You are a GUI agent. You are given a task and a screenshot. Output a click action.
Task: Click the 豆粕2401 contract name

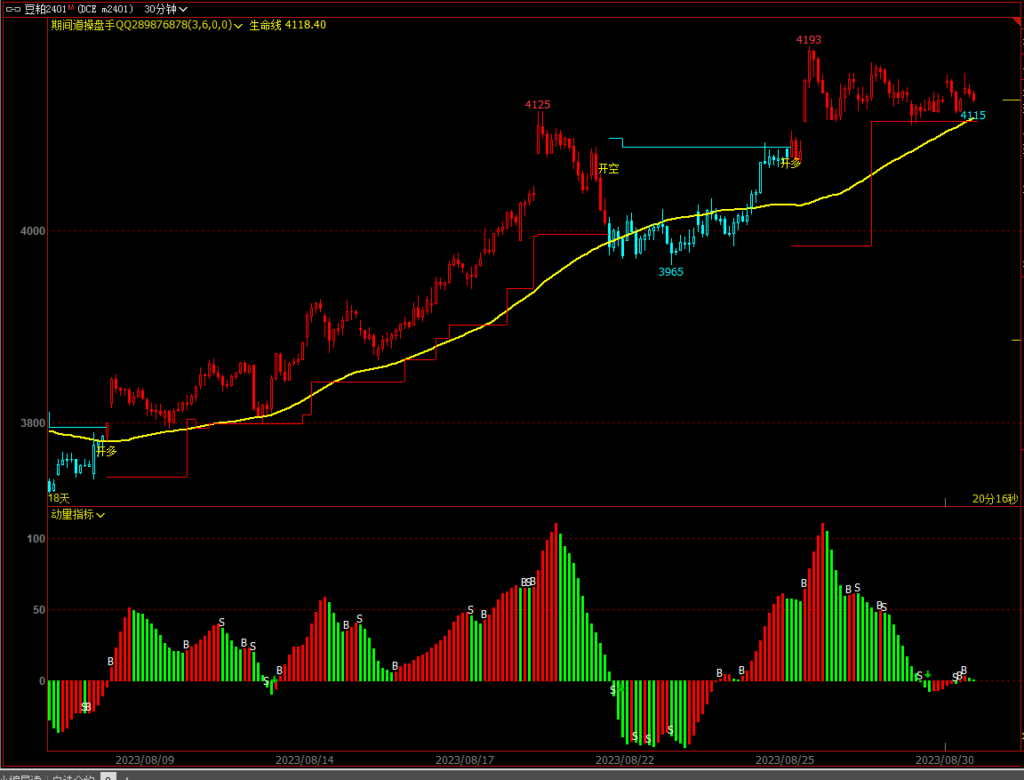click(44, 9)
